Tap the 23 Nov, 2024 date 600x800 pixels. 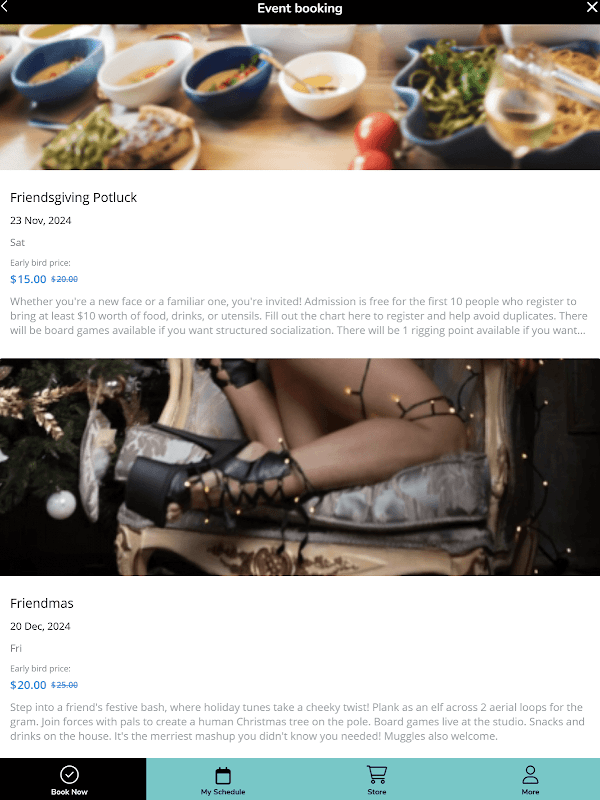point(41,220)
